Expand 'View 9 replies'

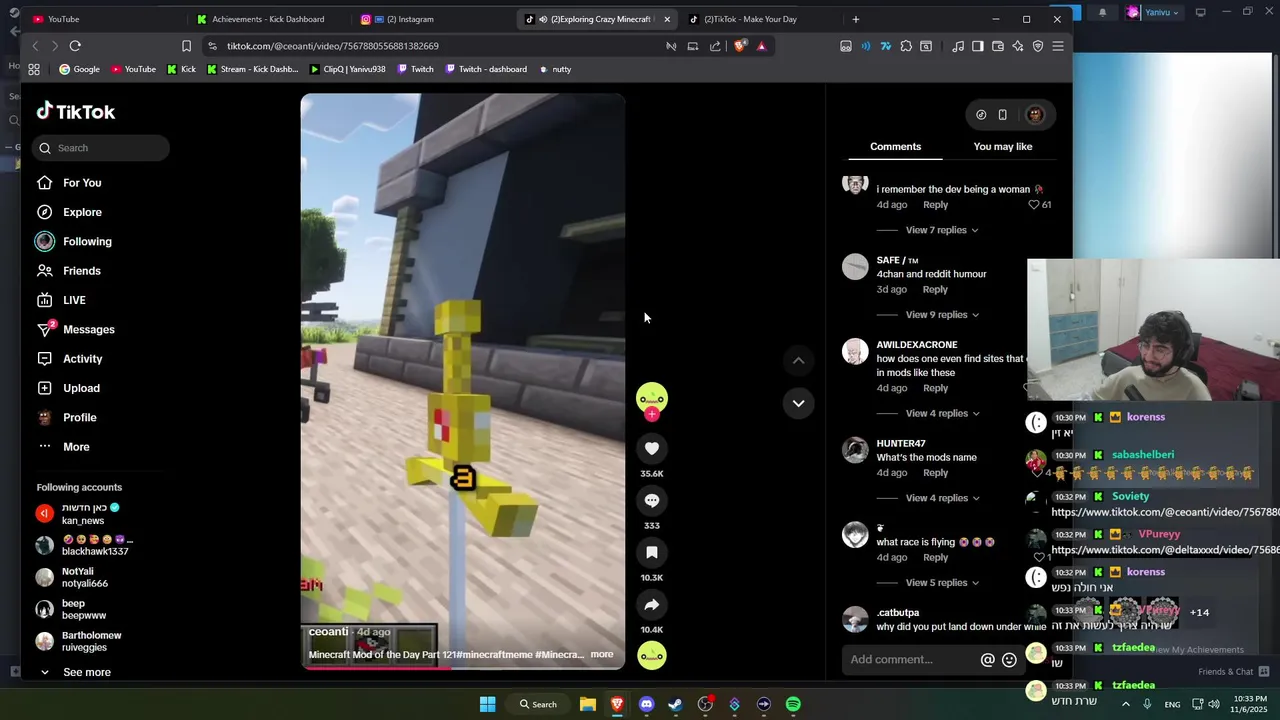pos(942,315)
